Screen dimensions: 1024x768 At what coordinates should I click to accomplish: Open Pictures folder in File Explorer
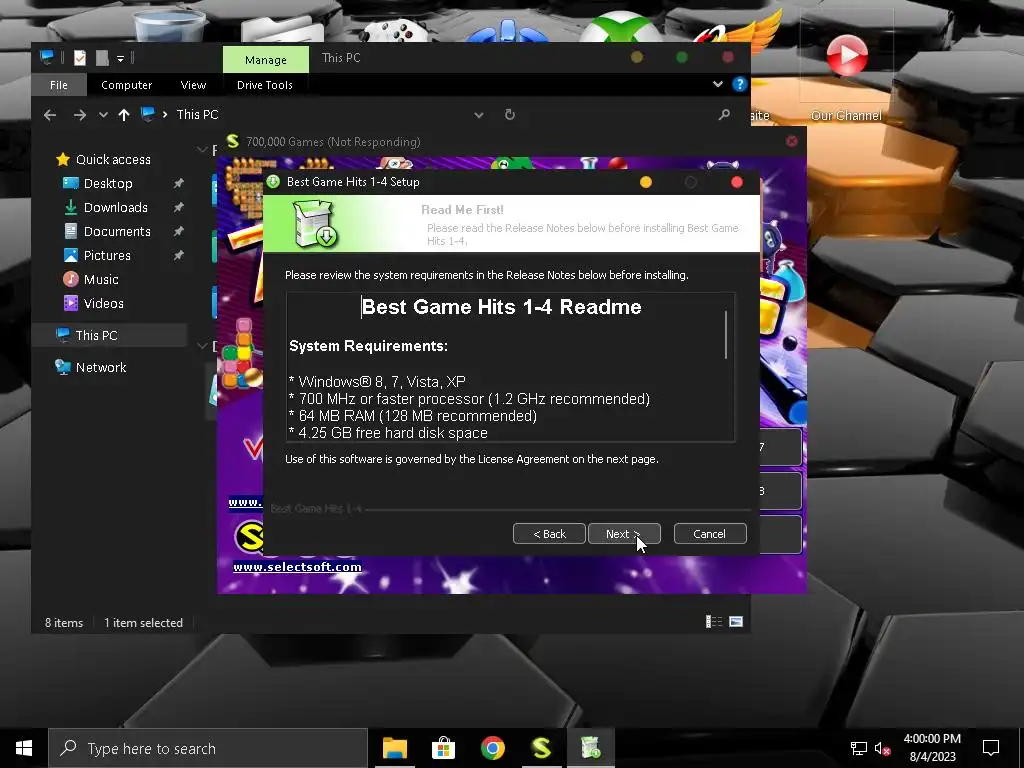pyautogui.click(x=107, y=255)
